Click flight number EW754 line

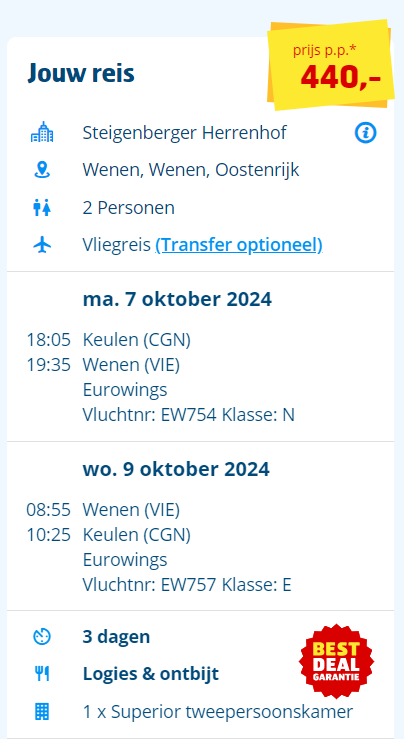pos(189,415)
